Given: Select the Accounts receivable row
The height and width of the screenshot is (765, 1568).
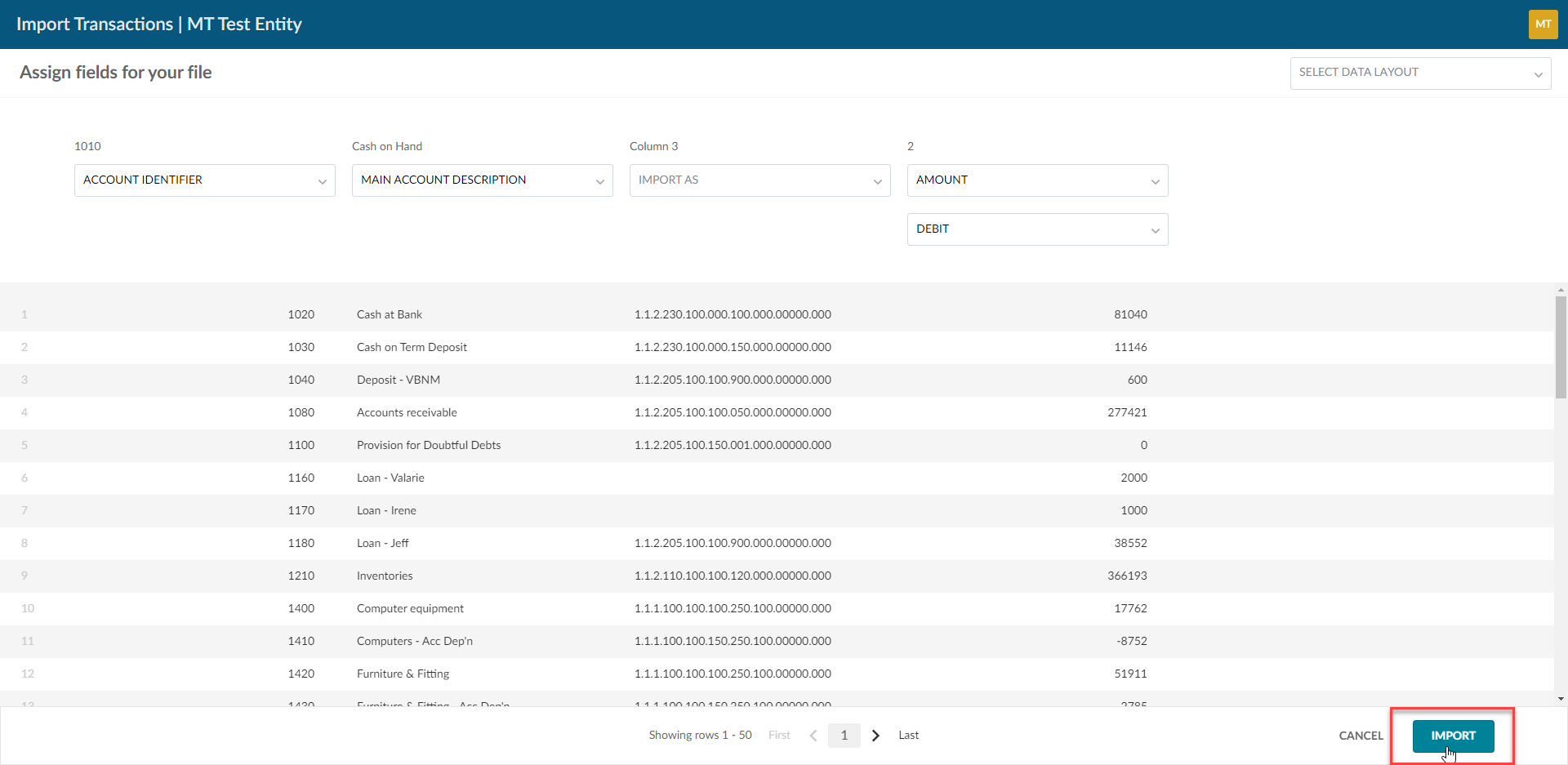Looking at the screenshot, I should tap(407, 413).
